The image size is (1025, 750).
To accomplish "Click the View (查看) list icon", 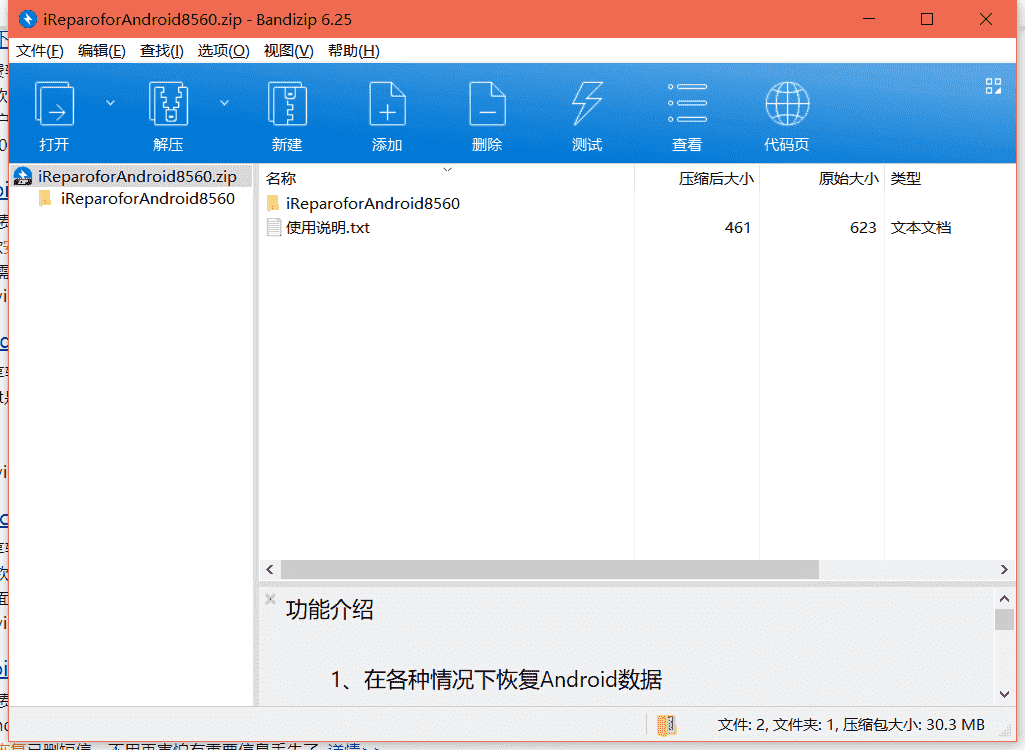I will pyautogui.click(x=687, y=103).
